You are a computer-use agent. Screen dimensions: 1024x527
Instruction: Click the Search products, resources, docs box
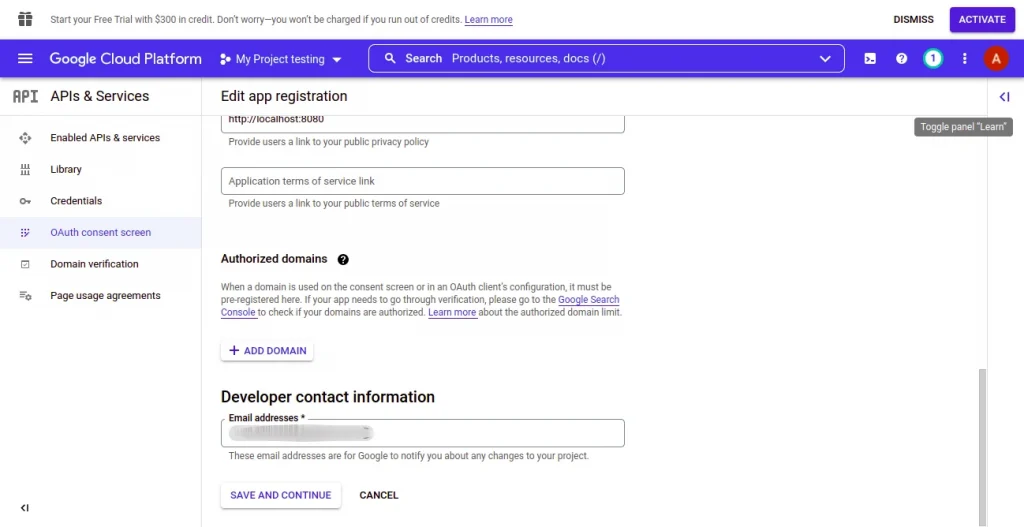[x=606, y=59]
